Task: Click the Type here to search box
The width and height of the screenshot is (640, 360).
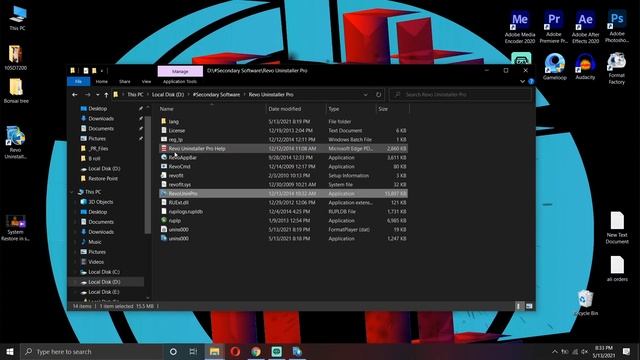Action: pyautogui.click(x=92, y=351)
